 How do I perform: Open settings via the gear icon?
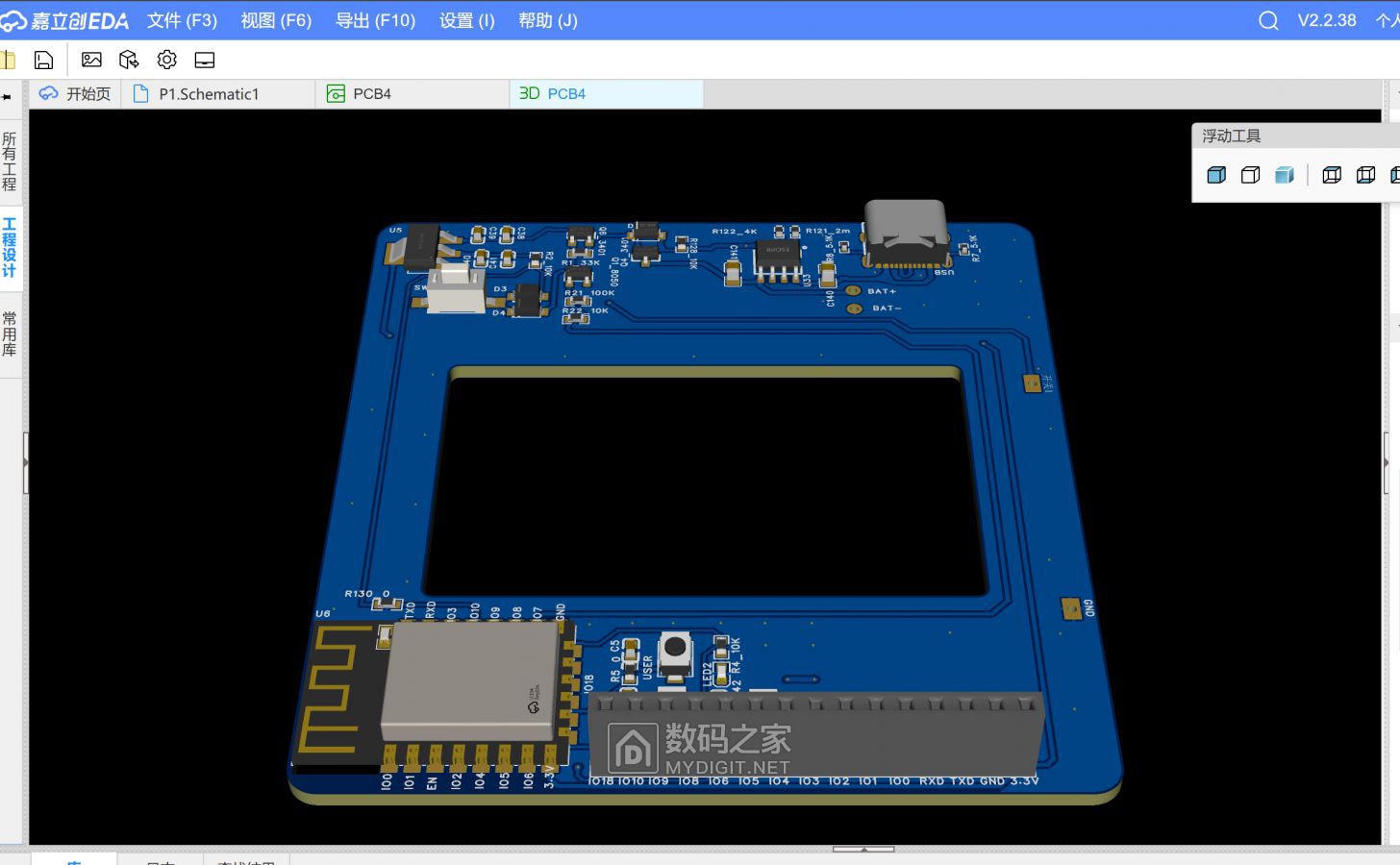click(166, 60)
